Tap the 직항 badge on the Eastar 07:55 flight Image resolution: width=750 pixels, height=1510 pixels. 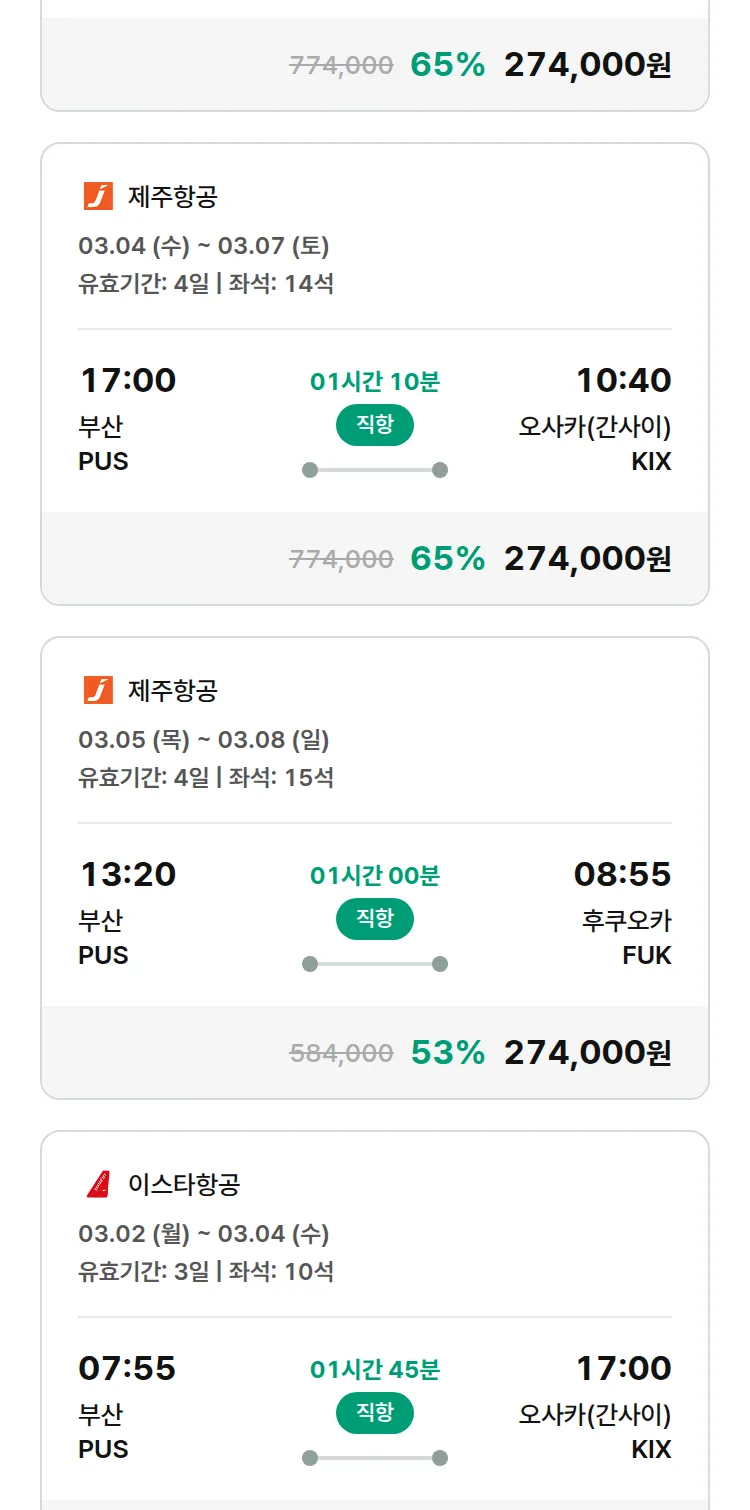click(374, 1413)
